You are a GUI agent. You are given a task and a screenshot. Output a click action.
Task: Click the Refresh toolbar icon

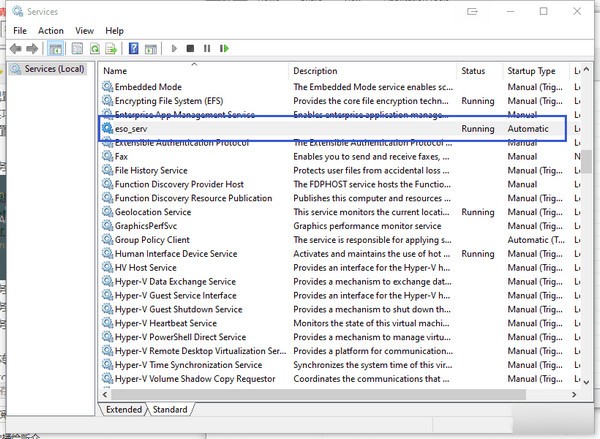[95, 48]
